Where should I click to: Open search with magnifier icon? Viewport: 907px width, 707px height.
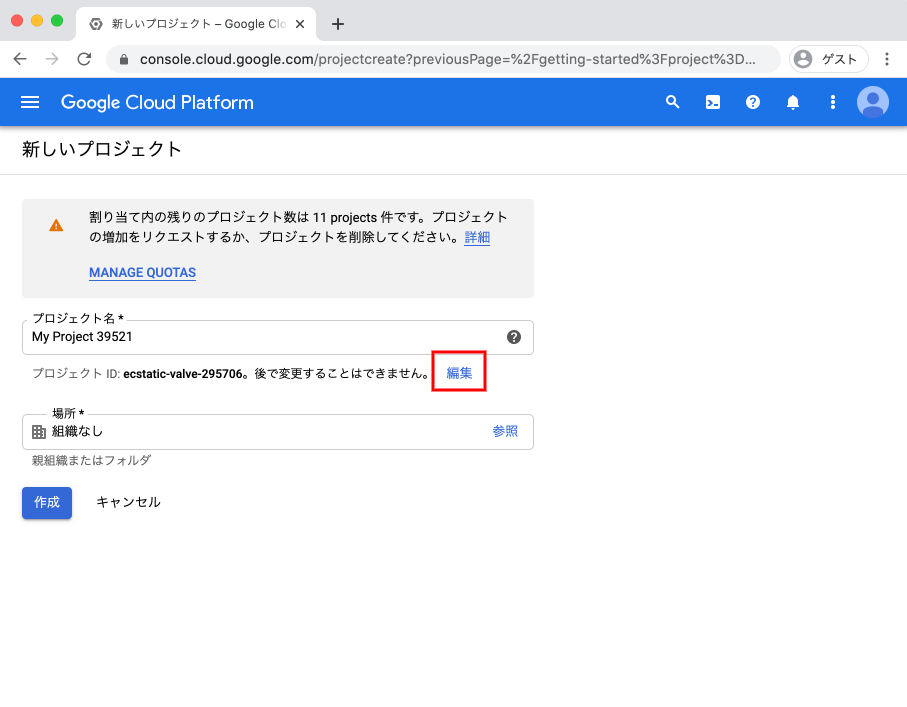tap(672, 102)
